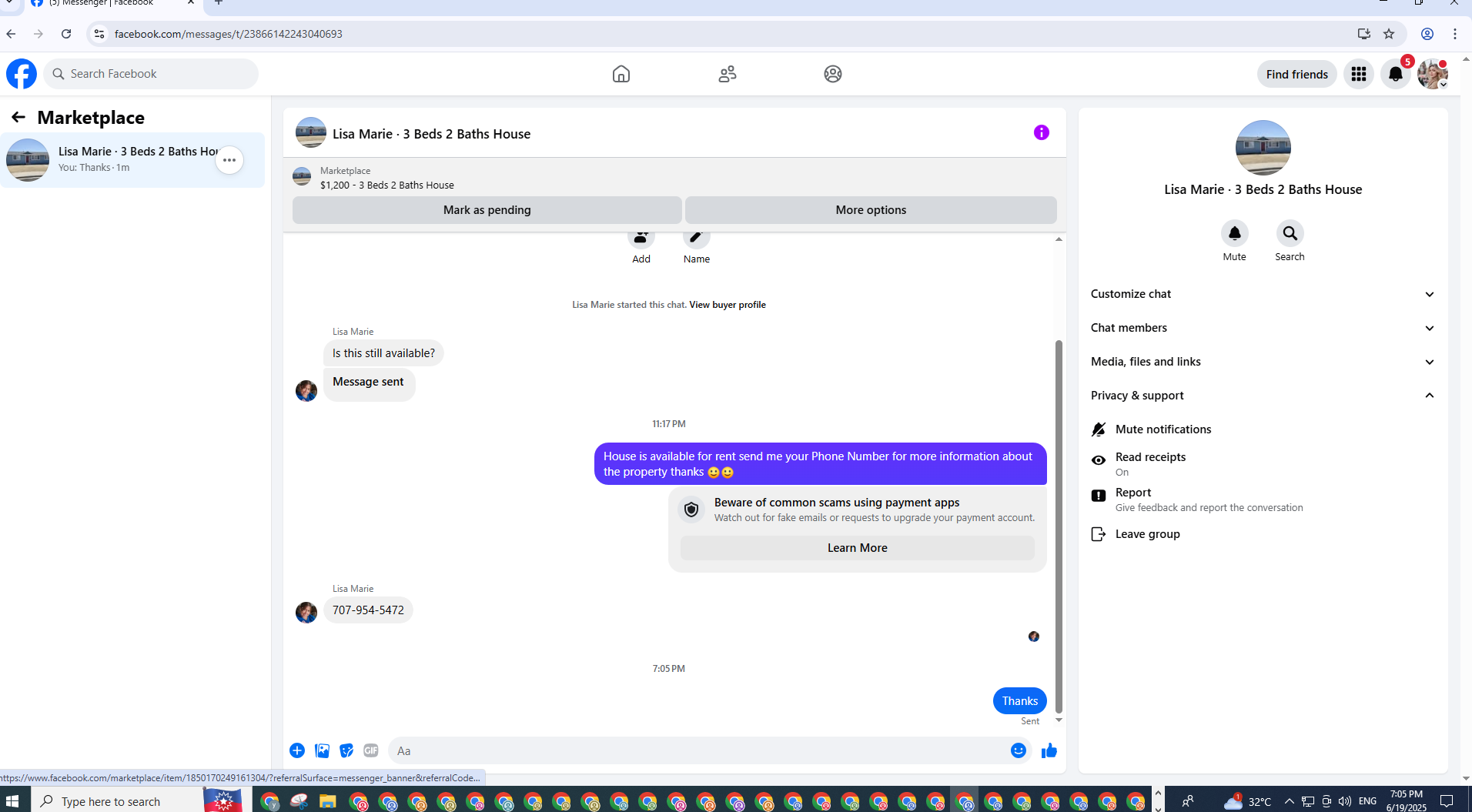Open the Windows Start menu
The height and width of the screenshot is (812, 1472).
(12, 801)
